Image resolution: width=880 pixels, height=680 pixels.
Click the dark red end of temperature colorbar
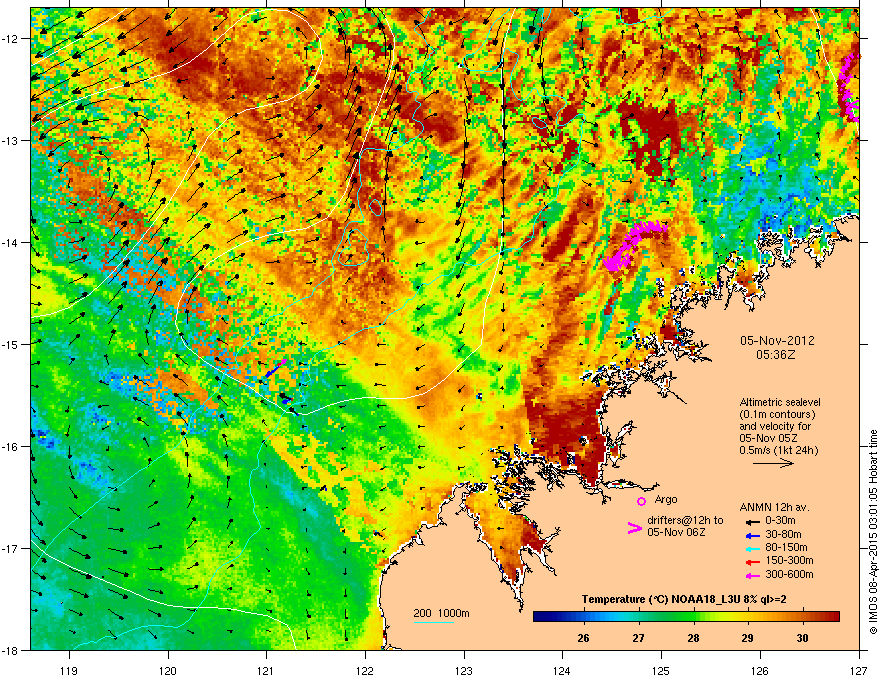(835, 617)
